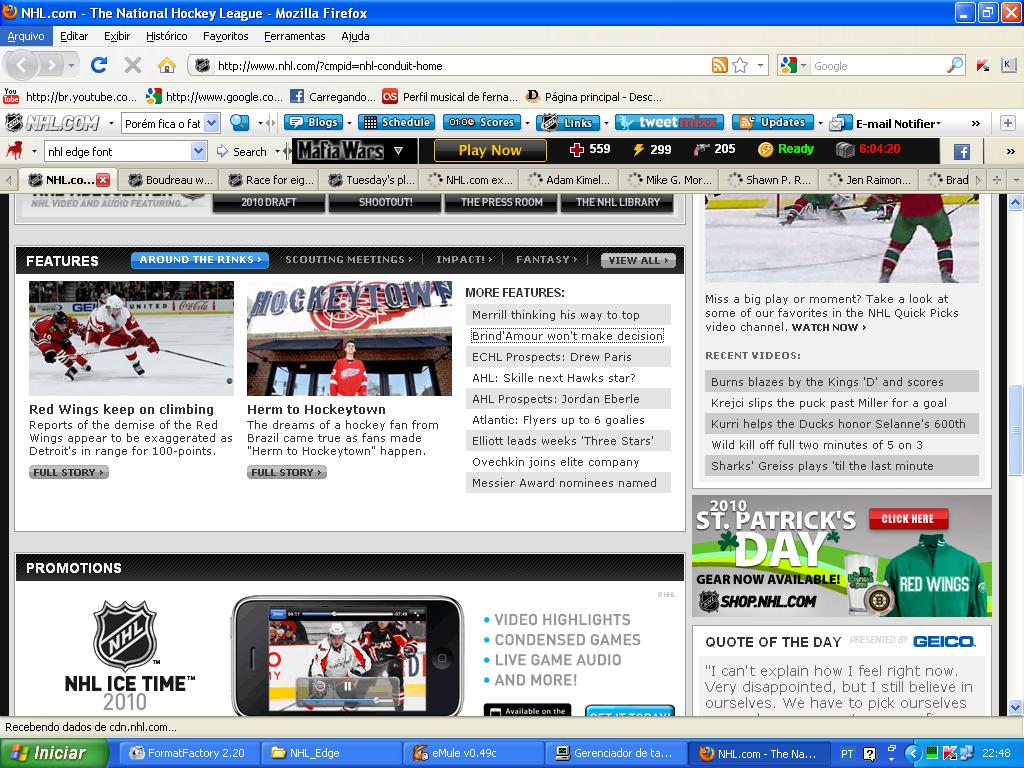
Task: Click the Play Now button
Action: 490,150
